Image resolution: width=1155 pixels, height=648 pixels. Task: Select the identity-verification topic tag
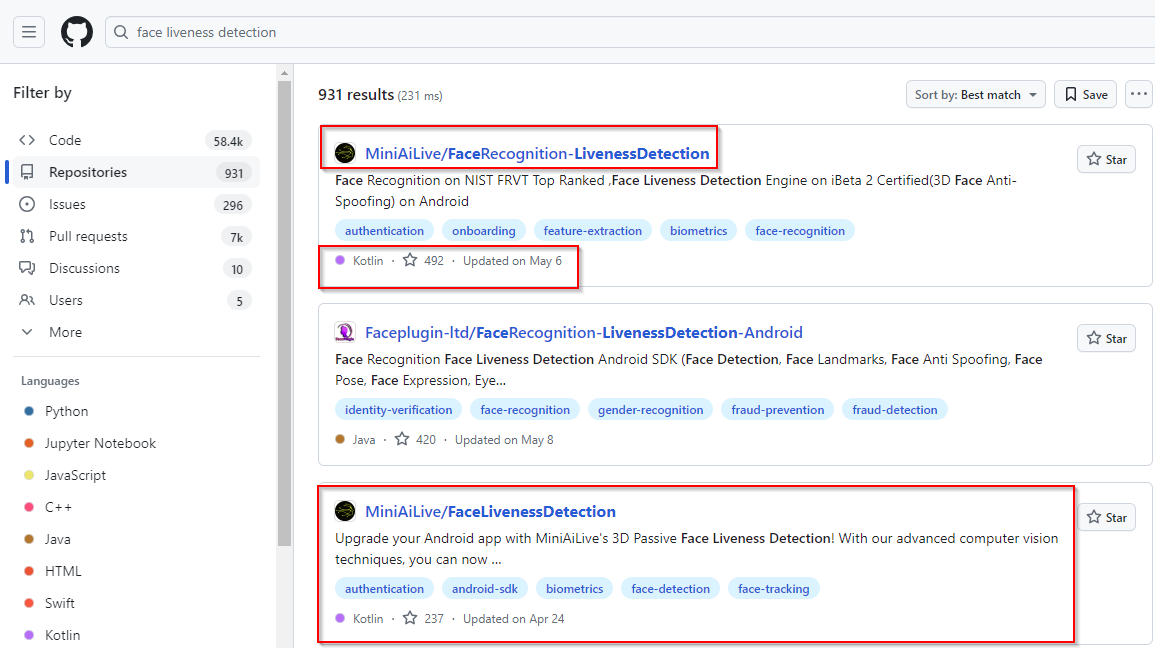point(399,409)
